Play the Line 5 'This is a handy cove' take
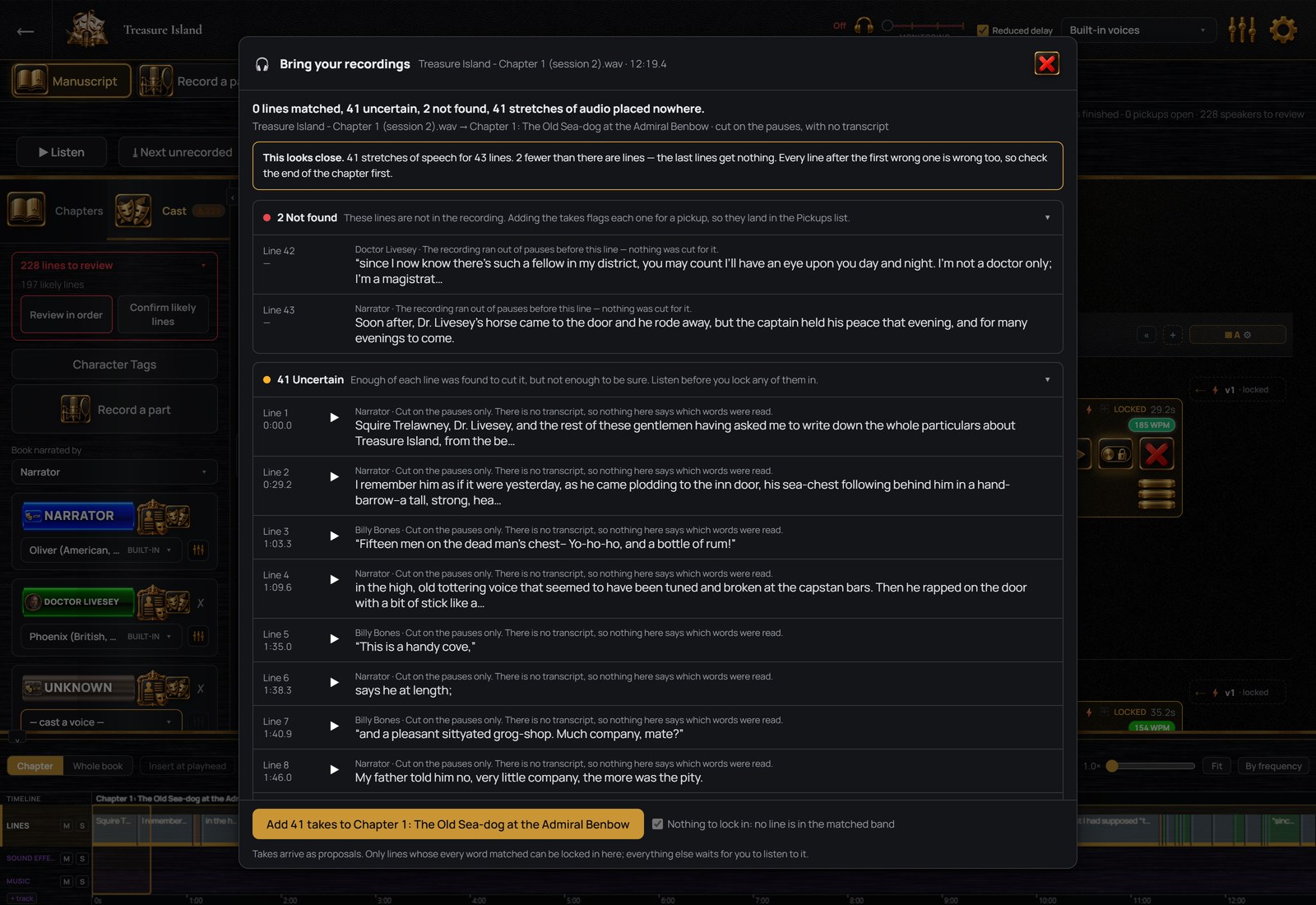The height and width of the screenshot is (905, 1316). click(334, 639)
